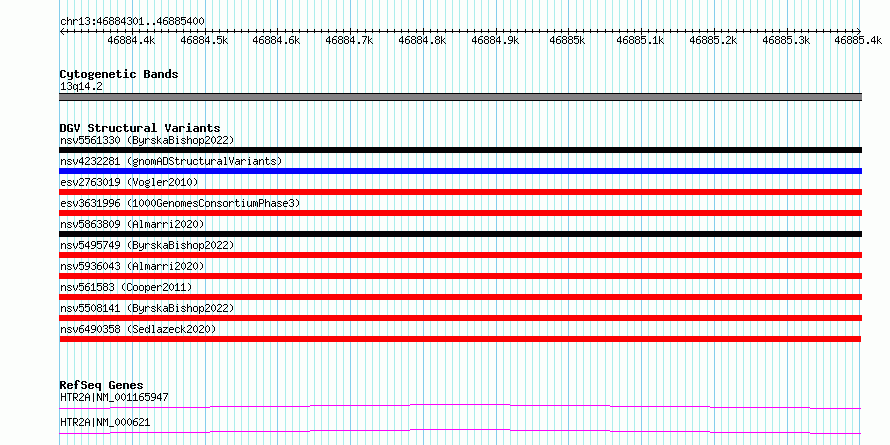The image size is (890, 445).
Task: Open gene label HTR2A|NM_001165947
Action: (114, 397)
